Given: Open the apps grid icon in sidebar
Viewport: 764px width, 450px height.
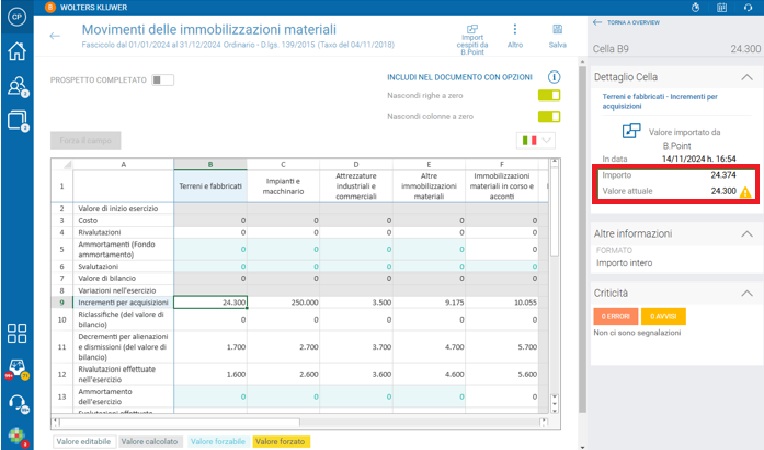Looking at the screenshot, I should [17, 334].
